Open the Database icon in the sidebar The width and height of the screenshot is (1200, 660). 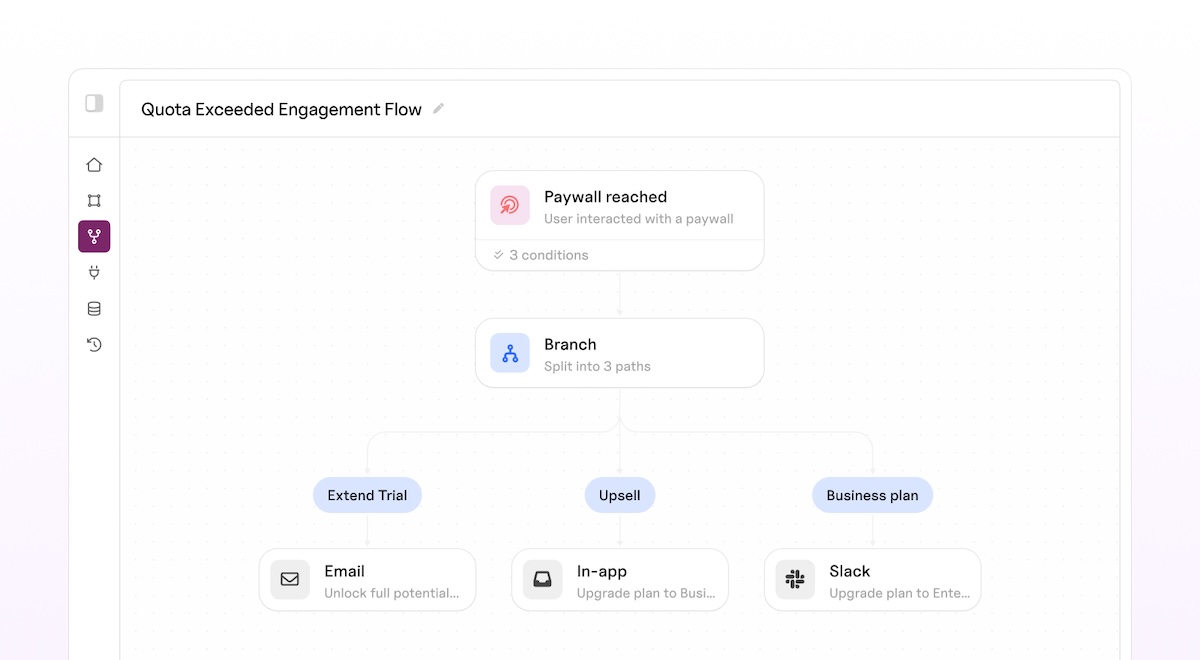pos(94,308)
